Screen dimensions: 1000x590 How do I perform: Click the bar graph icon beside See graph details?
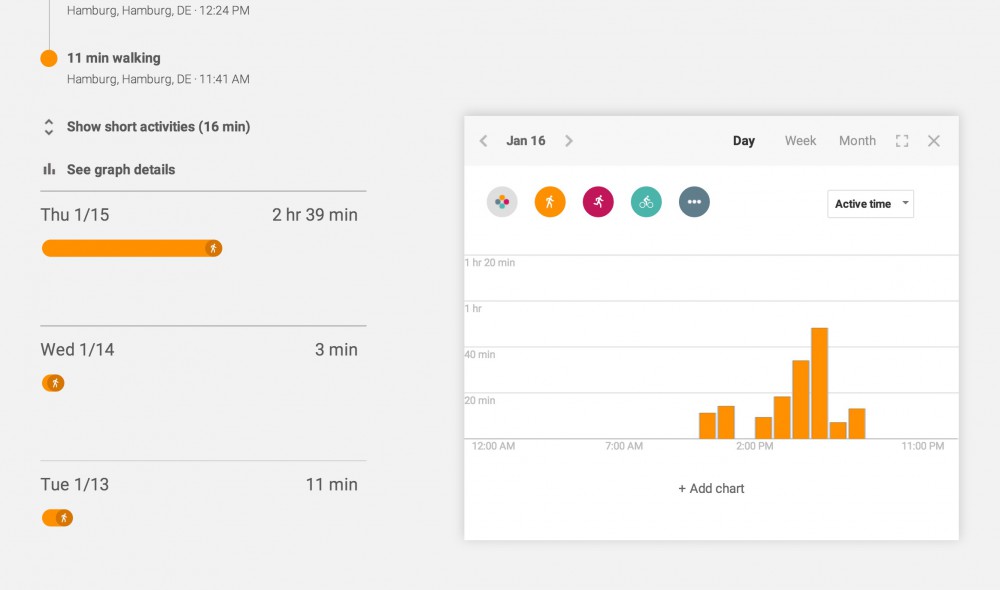point(49,169)
